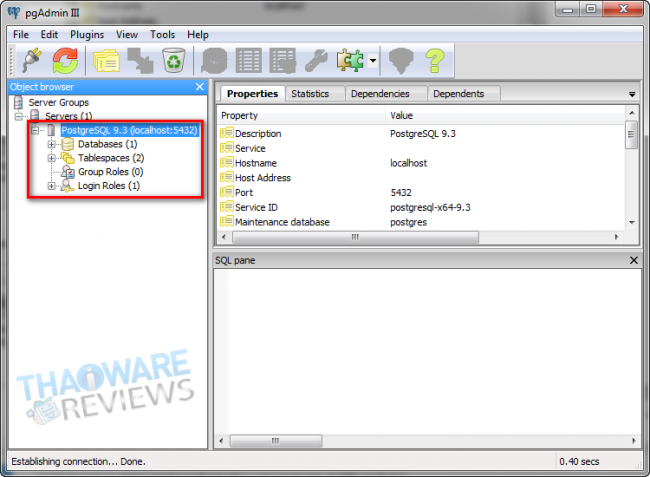Select Server Groups in the tree

[x=58, y=102]
